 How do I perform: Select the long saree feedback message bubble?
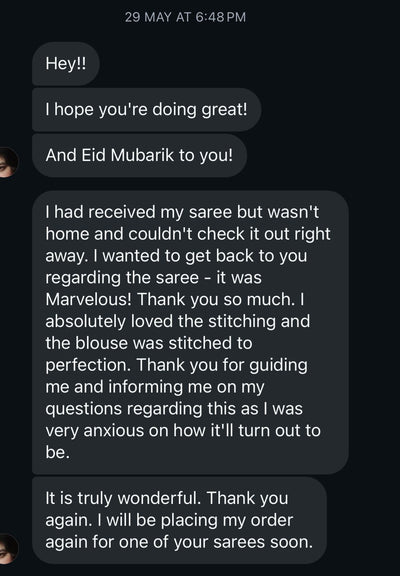[190, 332]
